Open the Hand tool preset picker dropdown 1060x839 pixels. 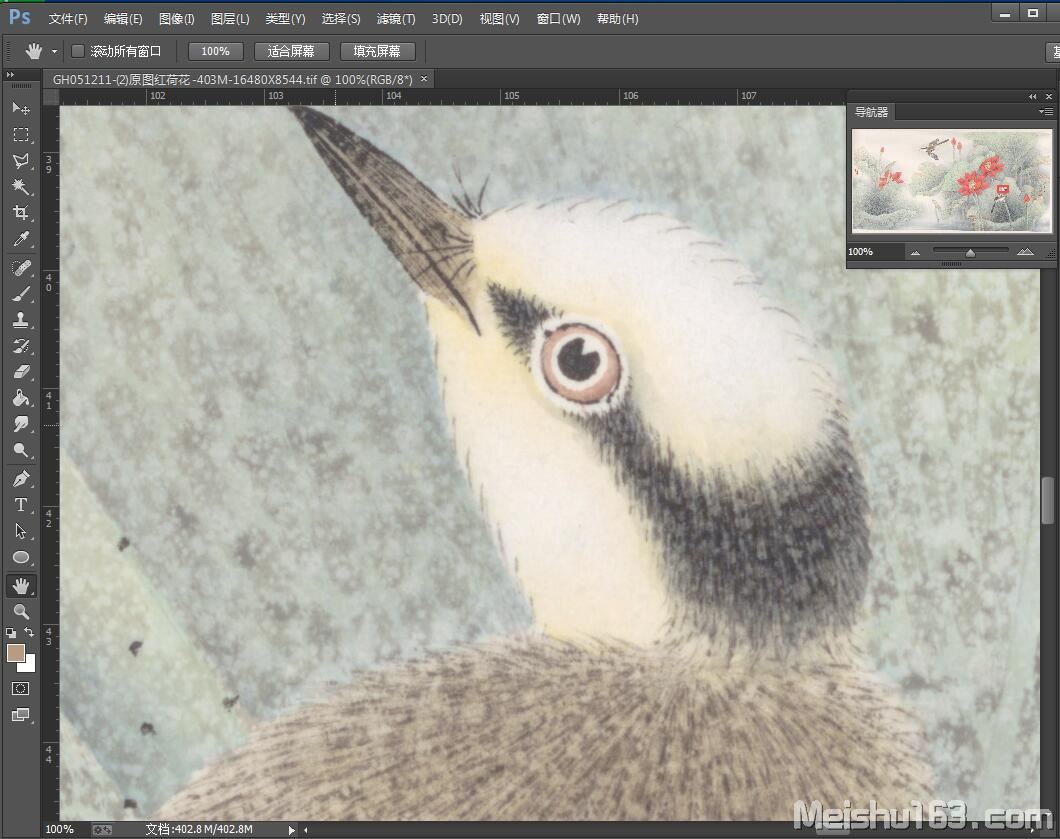coord(54,51)
